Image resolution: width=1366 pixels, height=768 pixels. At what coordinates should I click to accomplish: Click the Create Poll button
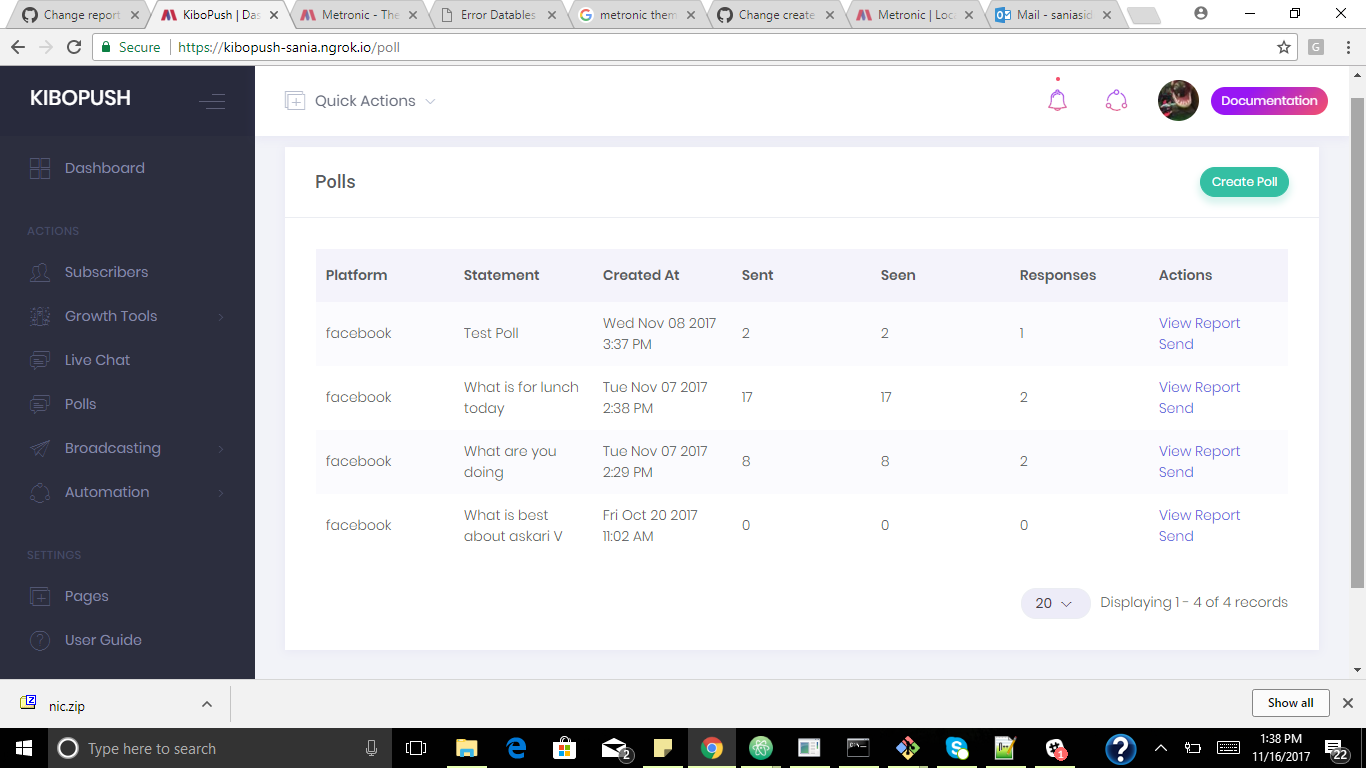[1244, 182]
